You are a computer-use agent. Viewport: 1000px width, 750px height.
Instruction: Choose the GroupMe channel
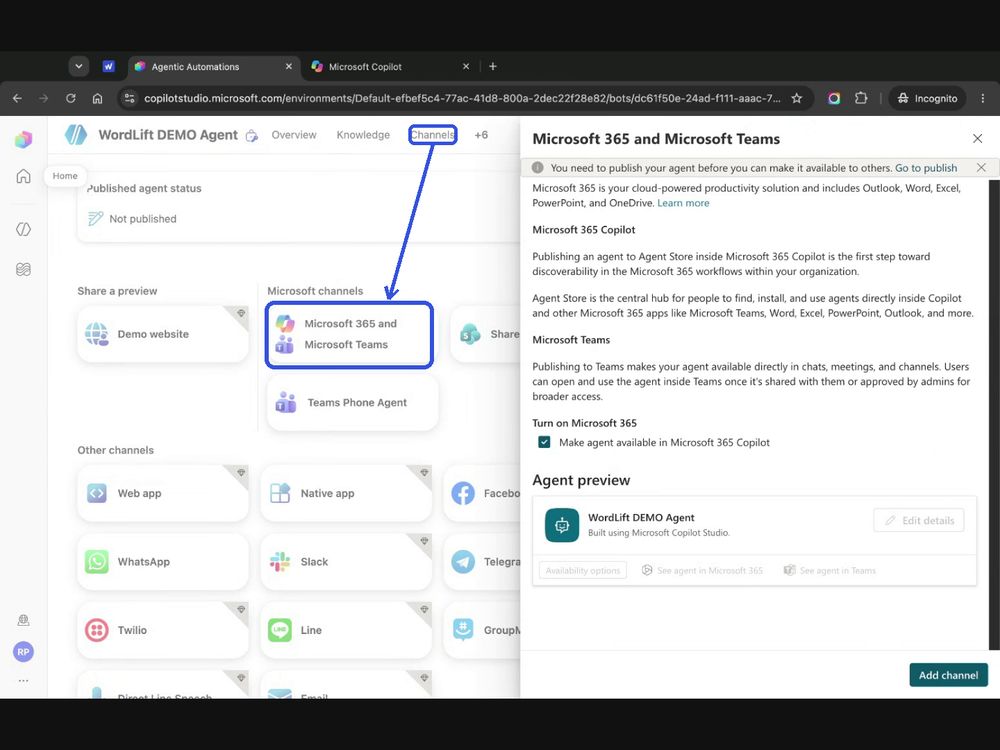coord(483,630)
